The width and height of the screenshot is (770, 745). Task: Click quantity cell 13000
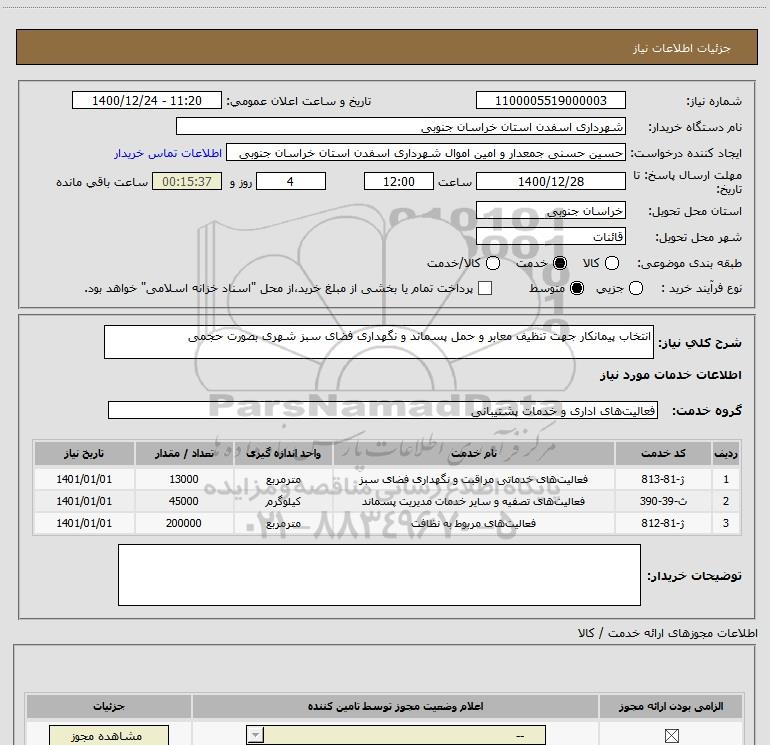point(184,479)
